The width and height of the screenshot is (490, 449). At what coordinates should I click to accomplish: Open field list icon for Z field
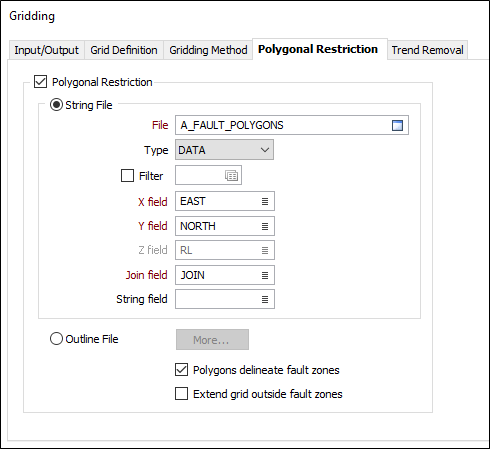265,250
